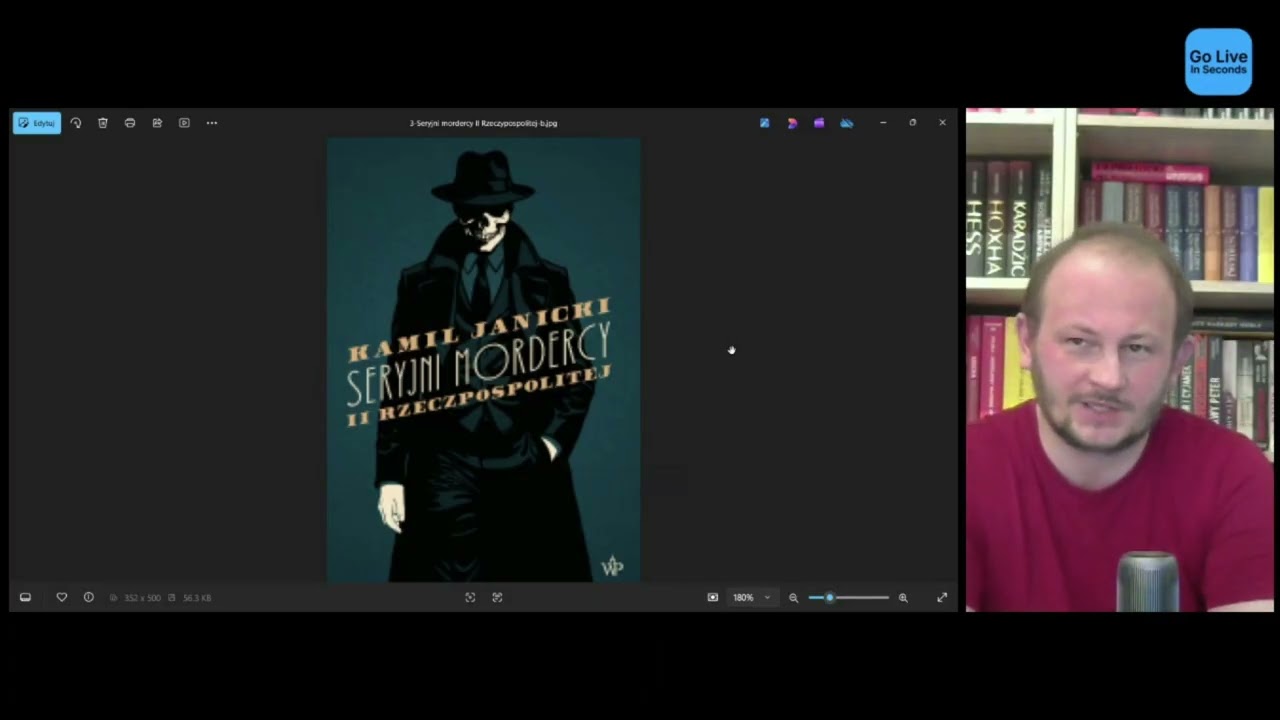Minimize the Photos window

click(x=883, y=123)
